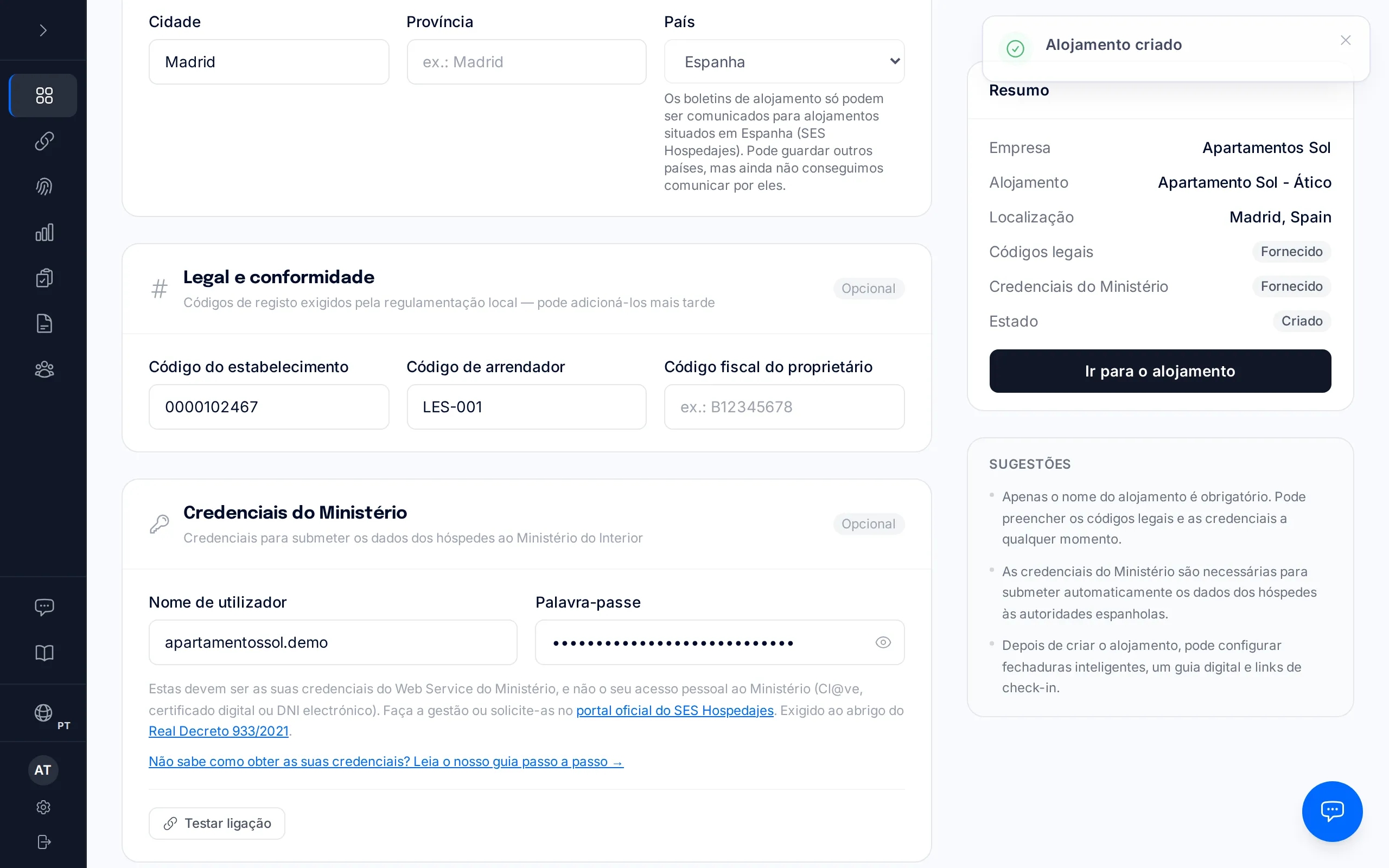Click the Opcional badge in Credenciais do Ministério
This screenshot has width=1389, height=868.
[869, 524]
